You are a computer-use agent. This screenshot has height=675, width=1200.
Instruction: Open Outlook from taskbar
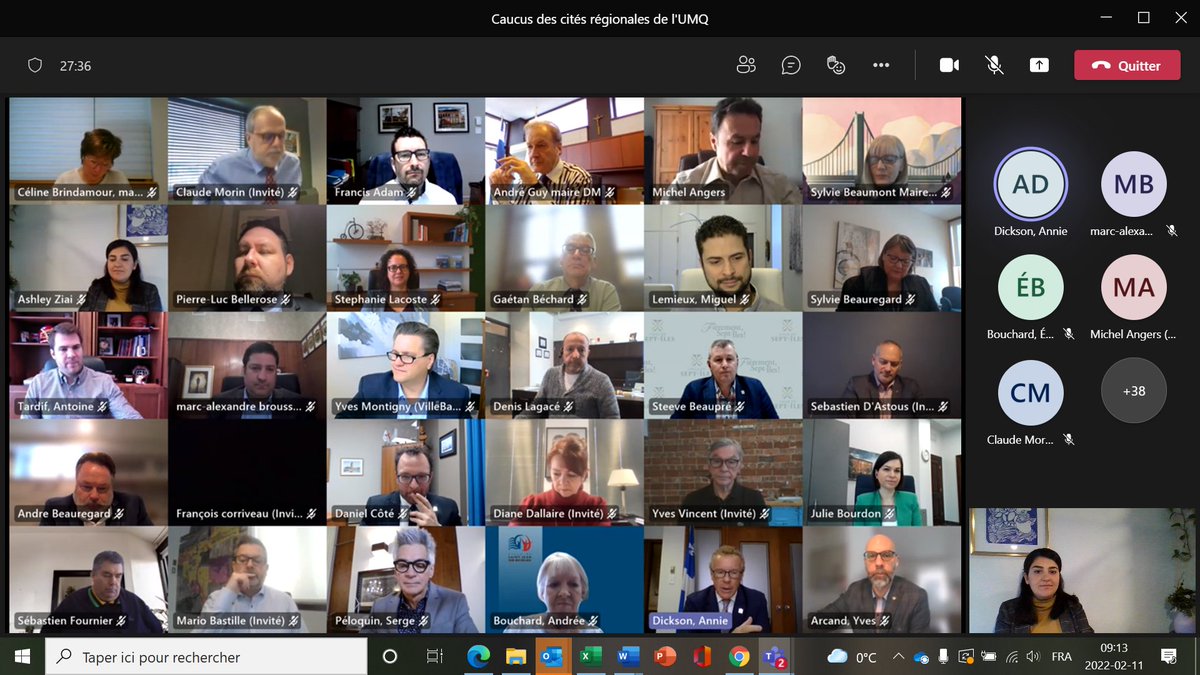coord(553,657)
